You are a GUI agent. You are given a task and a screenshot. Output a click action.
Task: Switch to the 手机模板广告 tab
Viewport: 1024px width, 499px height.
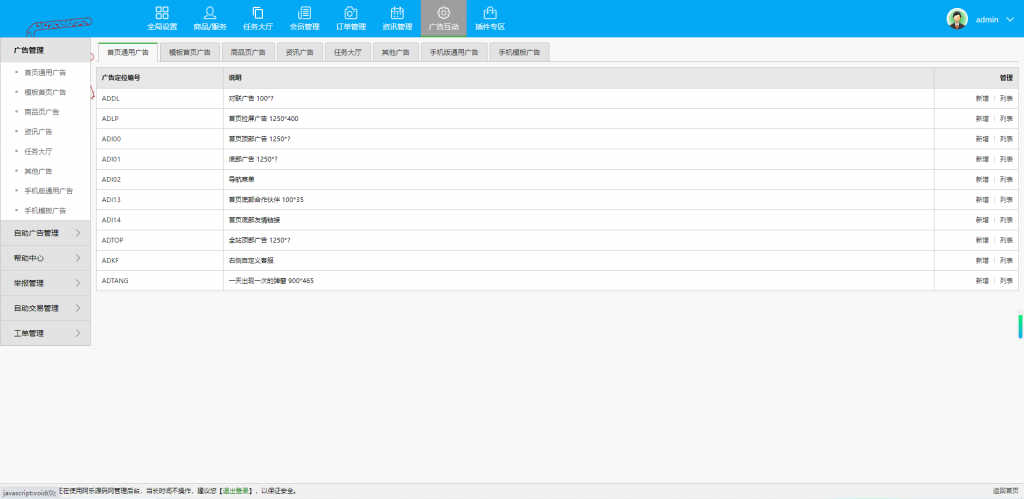519,52
